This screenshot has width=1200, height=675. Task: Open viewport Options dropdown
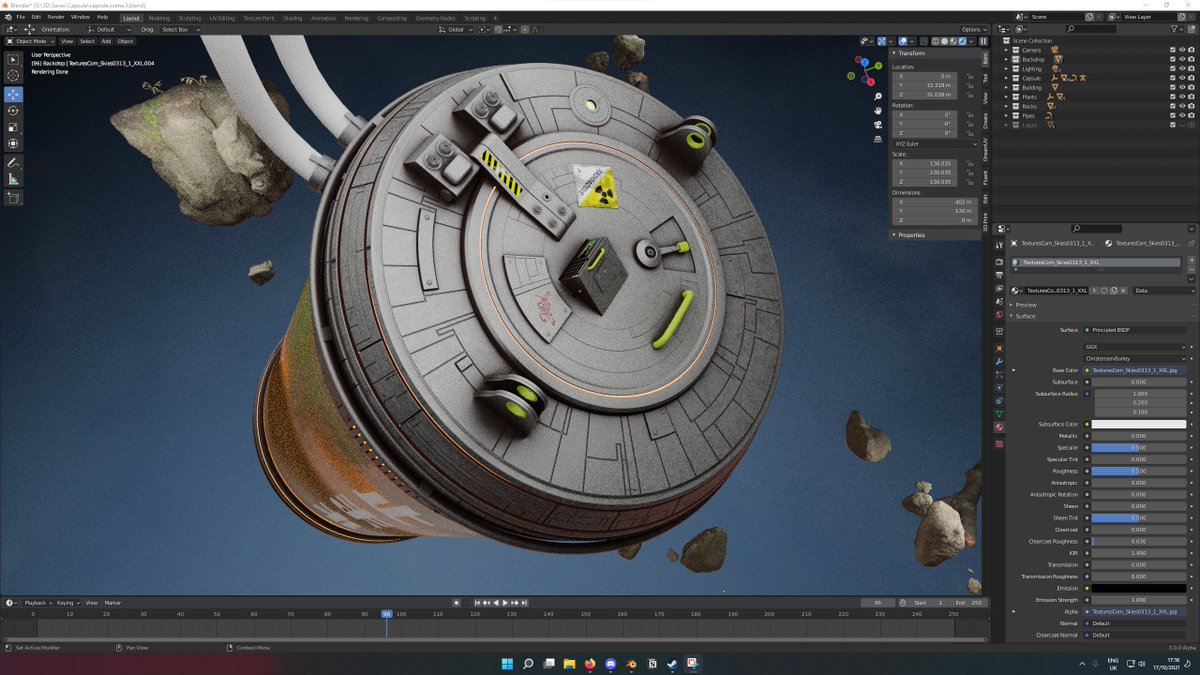(x=973, y=29)
